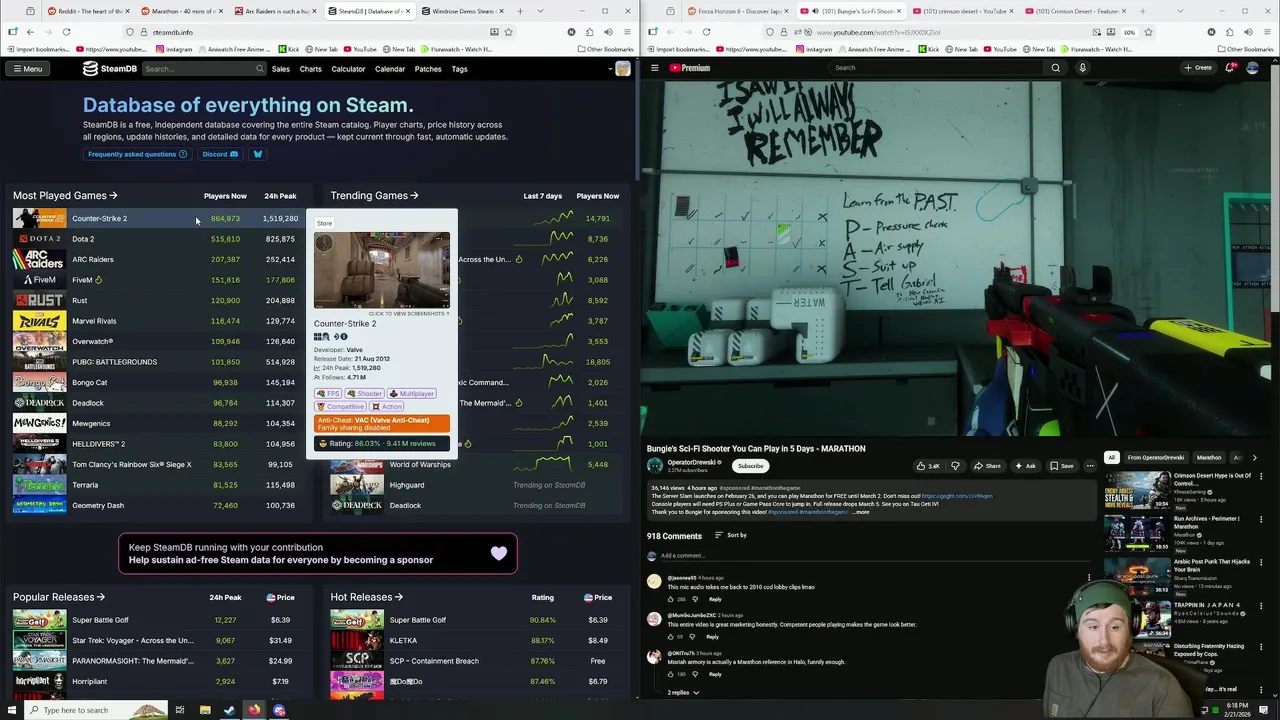Select the Marathon filter chip
This screenshot has width=1280, height=720.
[x=1209, y=458]
